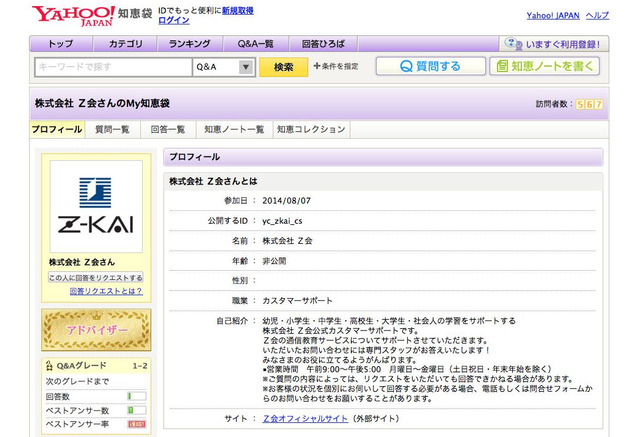Click the いますぐ利用登録! link
640x437 pixels.
click(563, 44)
